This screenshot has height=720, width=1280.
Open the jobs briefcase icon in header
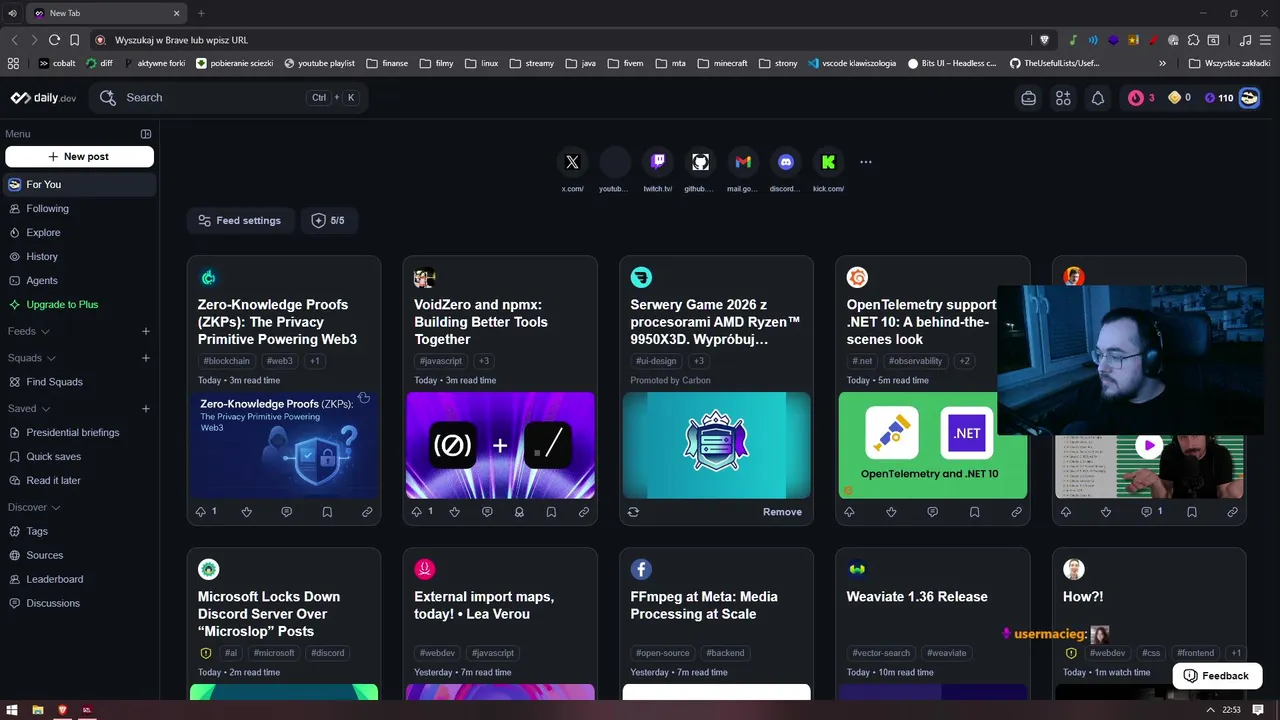pyautogui.click(x=1028, y=98)
